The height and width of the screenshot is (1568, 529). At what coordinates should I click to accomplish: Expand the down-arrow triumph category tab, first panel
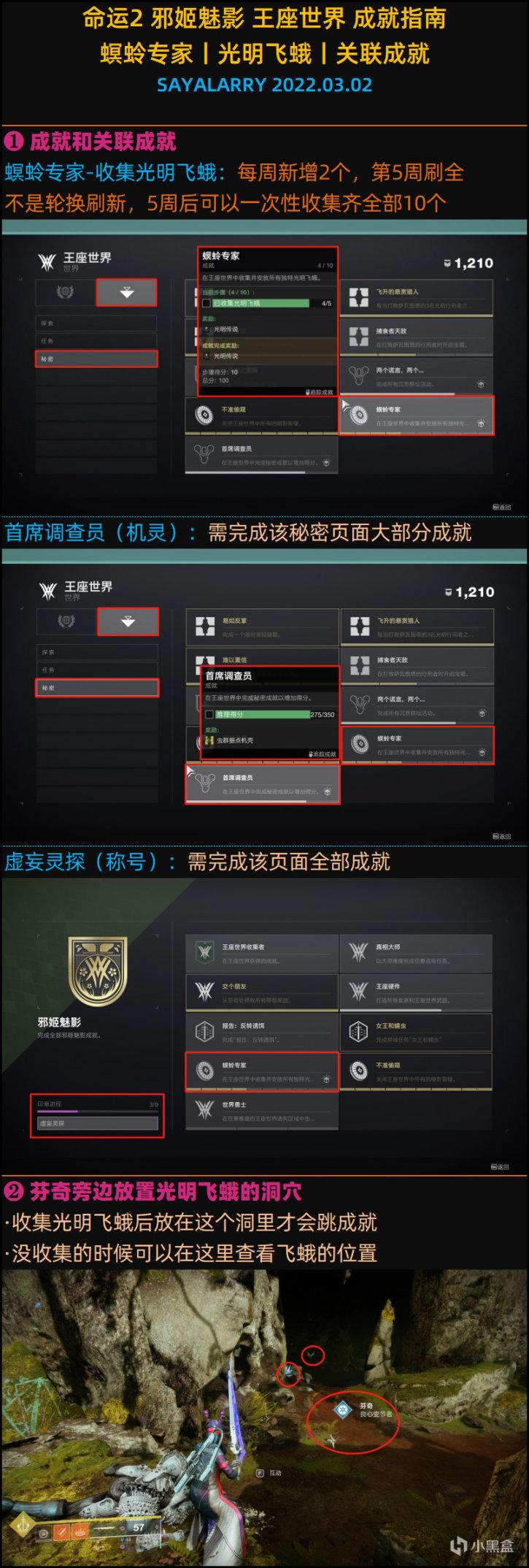pos(127,293)
